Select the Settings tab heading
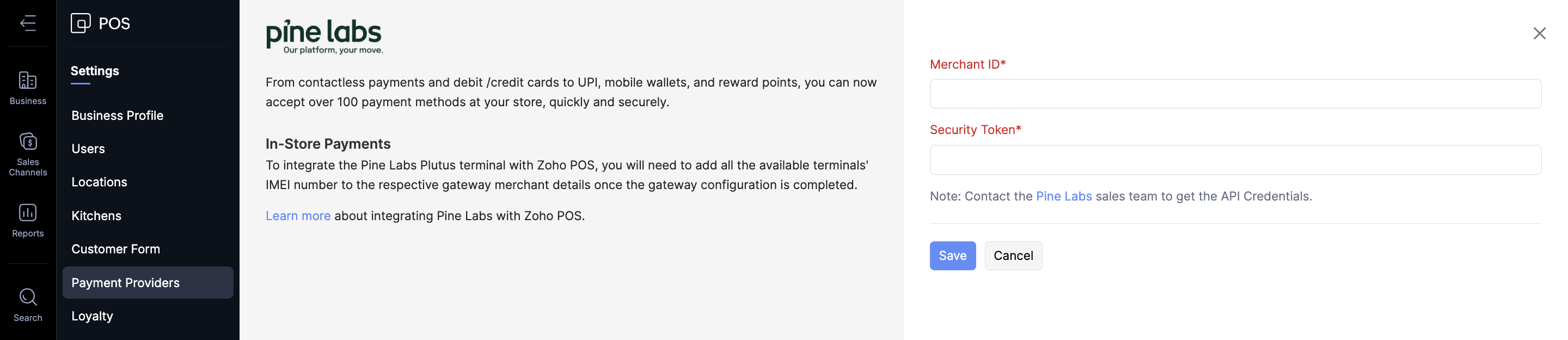Screen dimensions: 1568x340 click(95, 71)
